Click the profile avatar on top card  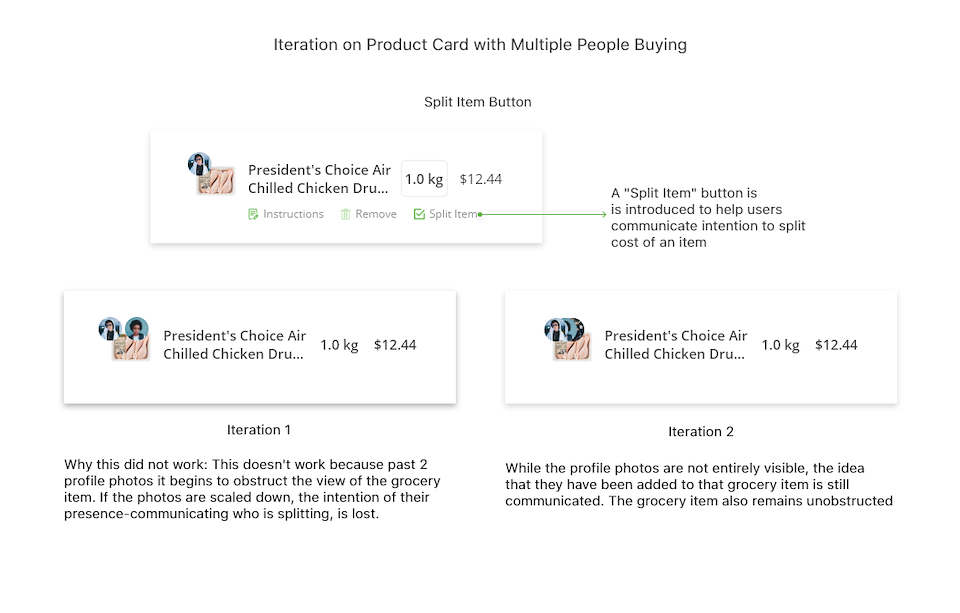pyautogui.click(x=200, y=164)
